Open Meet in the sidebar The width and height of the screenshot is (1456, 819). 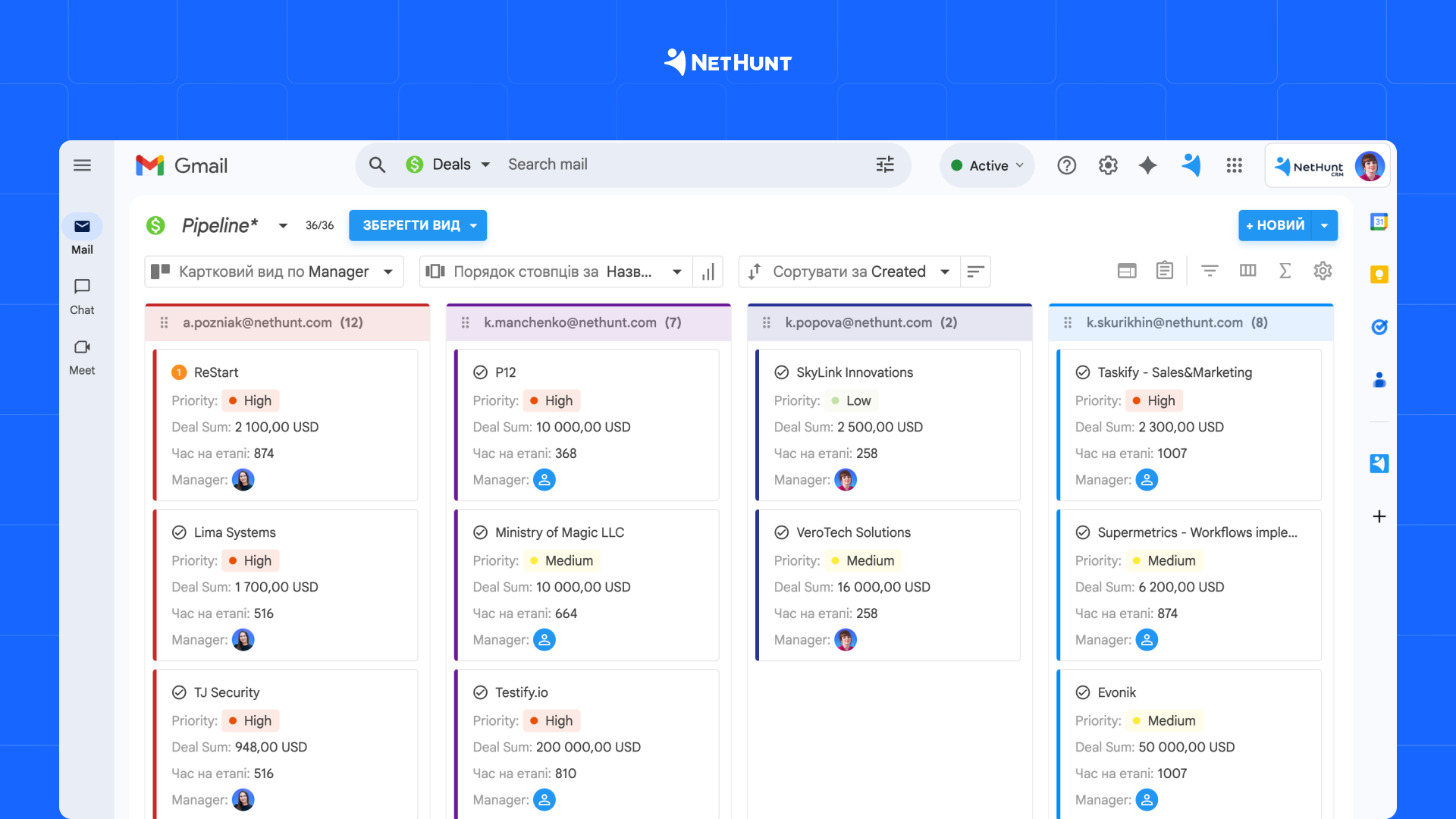(82, 356)
